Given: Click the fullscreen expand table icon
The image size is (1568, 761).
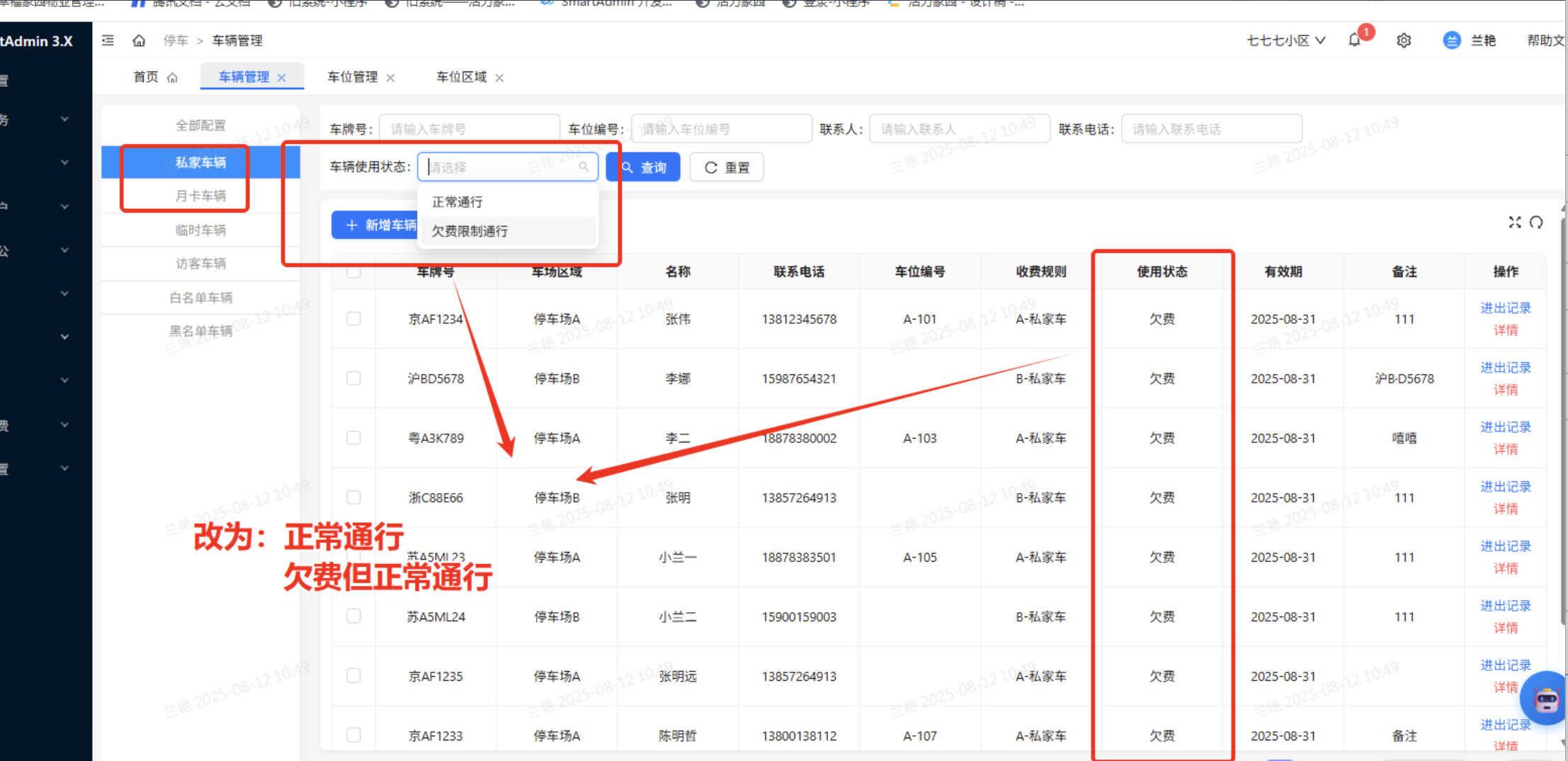Looking at the screenshot, I should (1514, 222).
